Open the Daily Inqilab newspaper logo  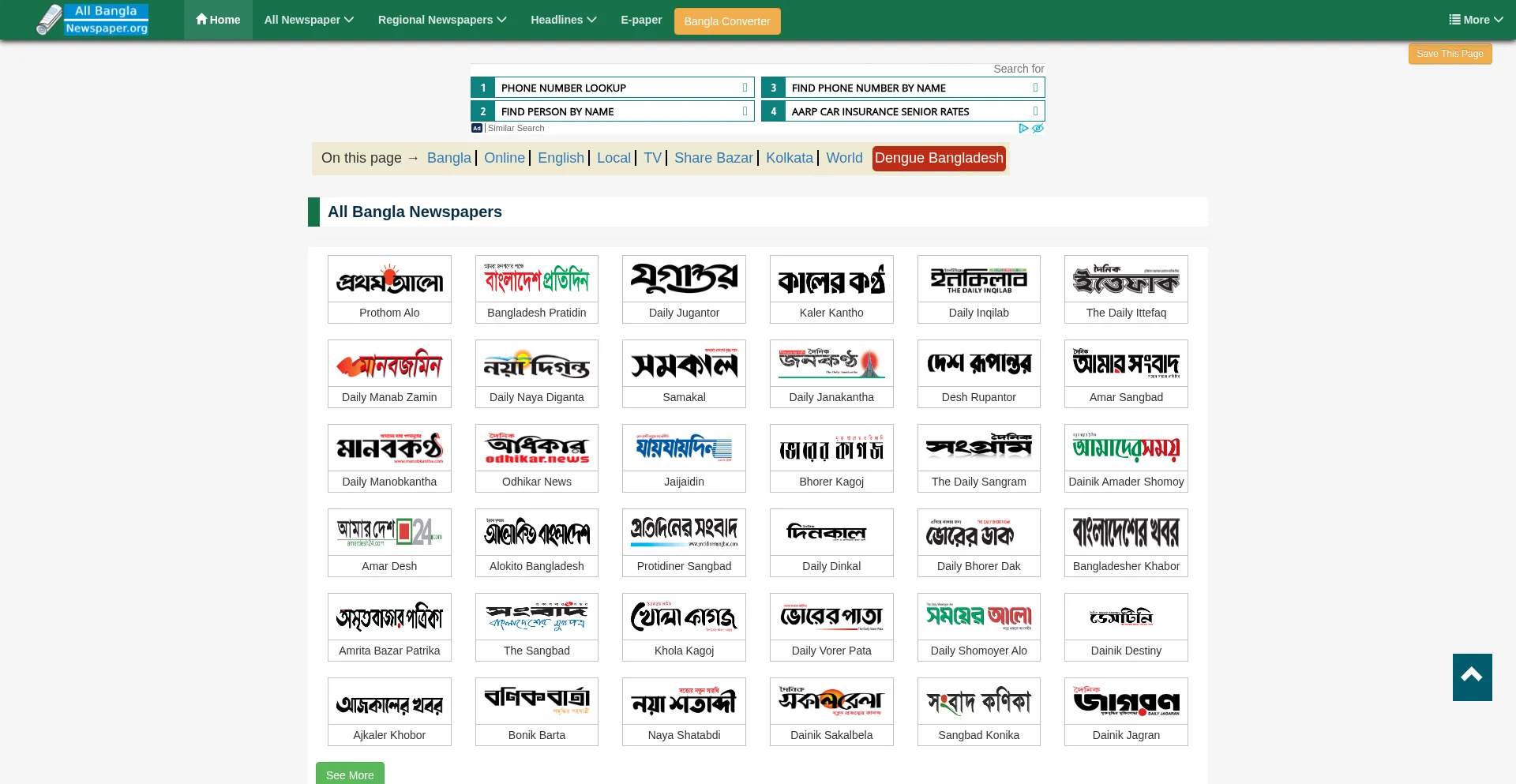click(x=979, y=279)
